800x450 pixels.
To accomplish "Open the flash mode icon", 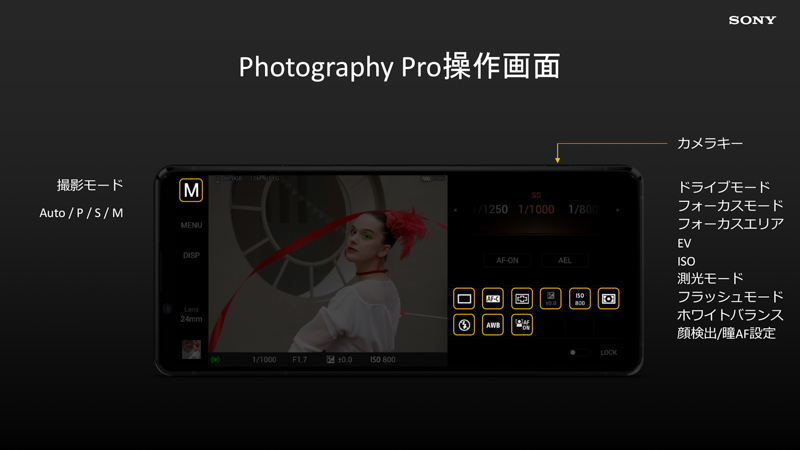I will (464, 325).
